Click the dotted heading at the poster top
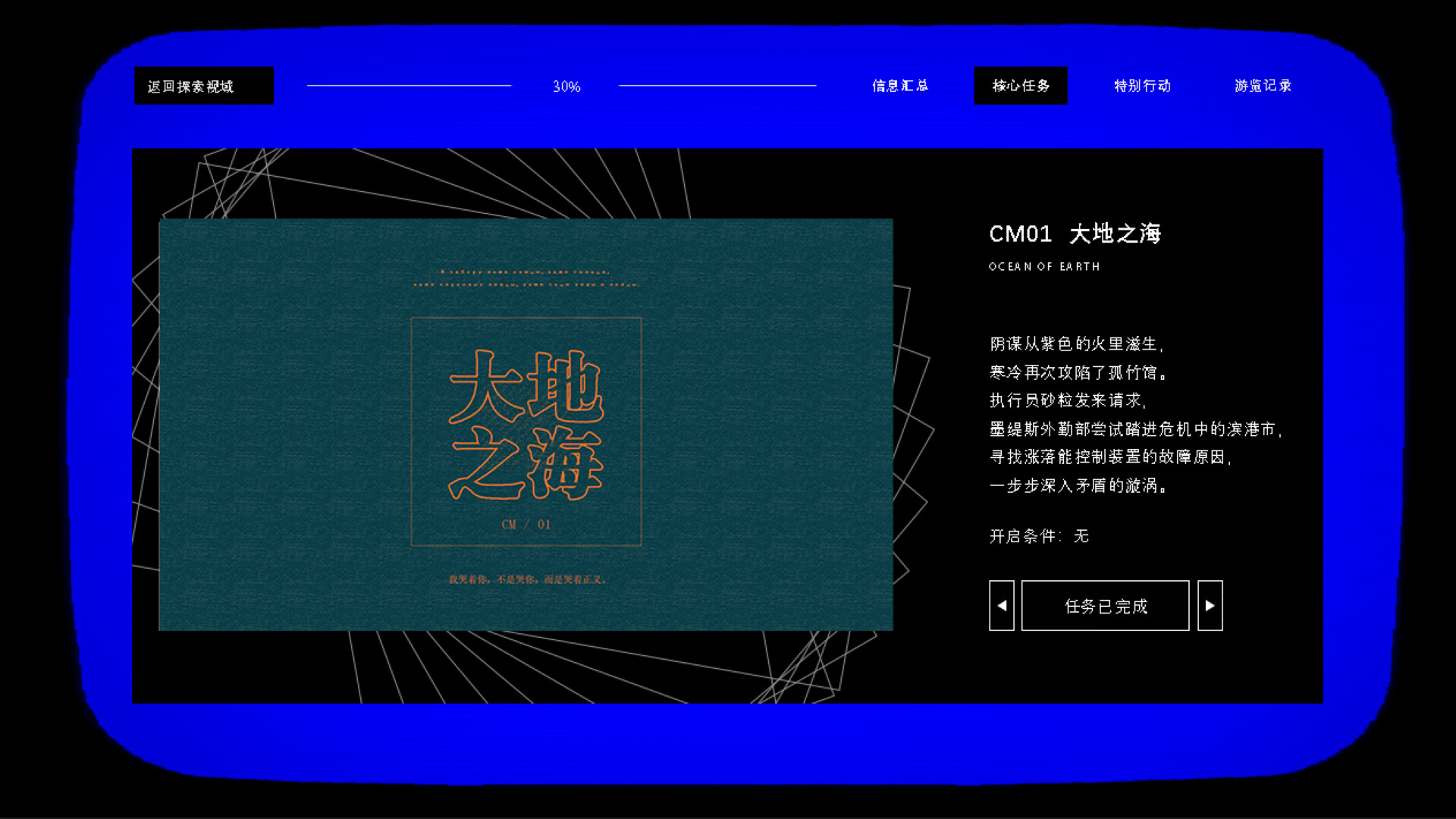The height and width of the screenshot is (819, 1456). pyautogui.click(x=526, y=279)
